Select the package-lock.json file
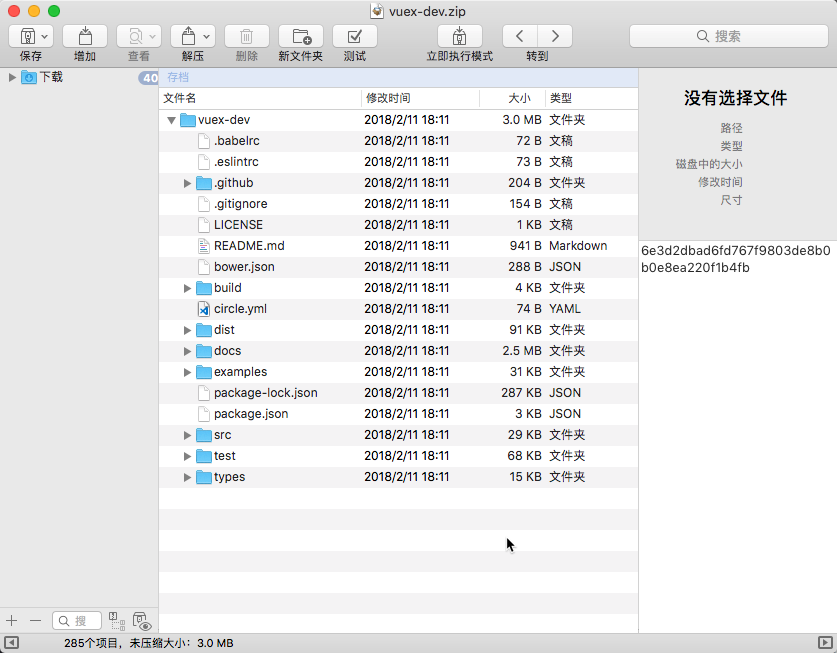Screen dimensions: 837x653 point(398,393)
